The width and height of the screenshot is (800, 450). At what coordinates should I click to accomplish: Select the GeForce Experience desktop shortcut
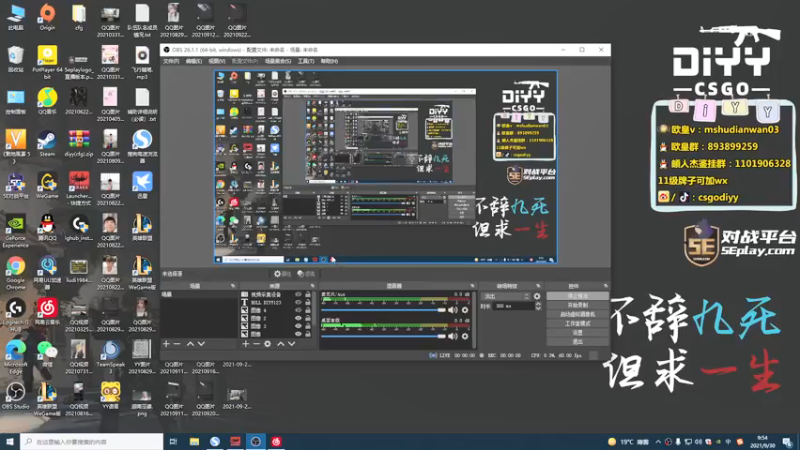(x=15, y=231)
